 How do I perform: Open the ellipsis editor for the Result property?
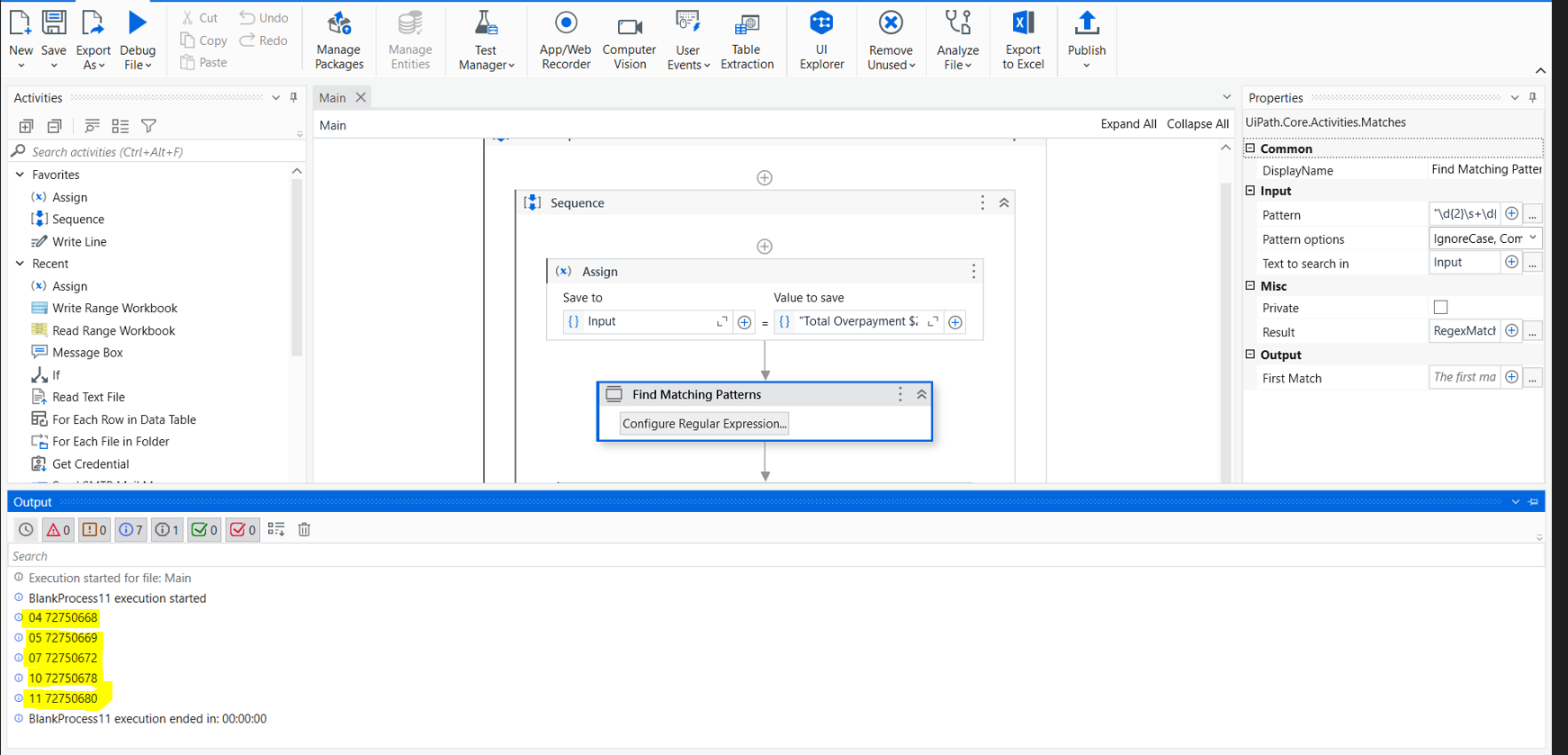(1533, 332)
